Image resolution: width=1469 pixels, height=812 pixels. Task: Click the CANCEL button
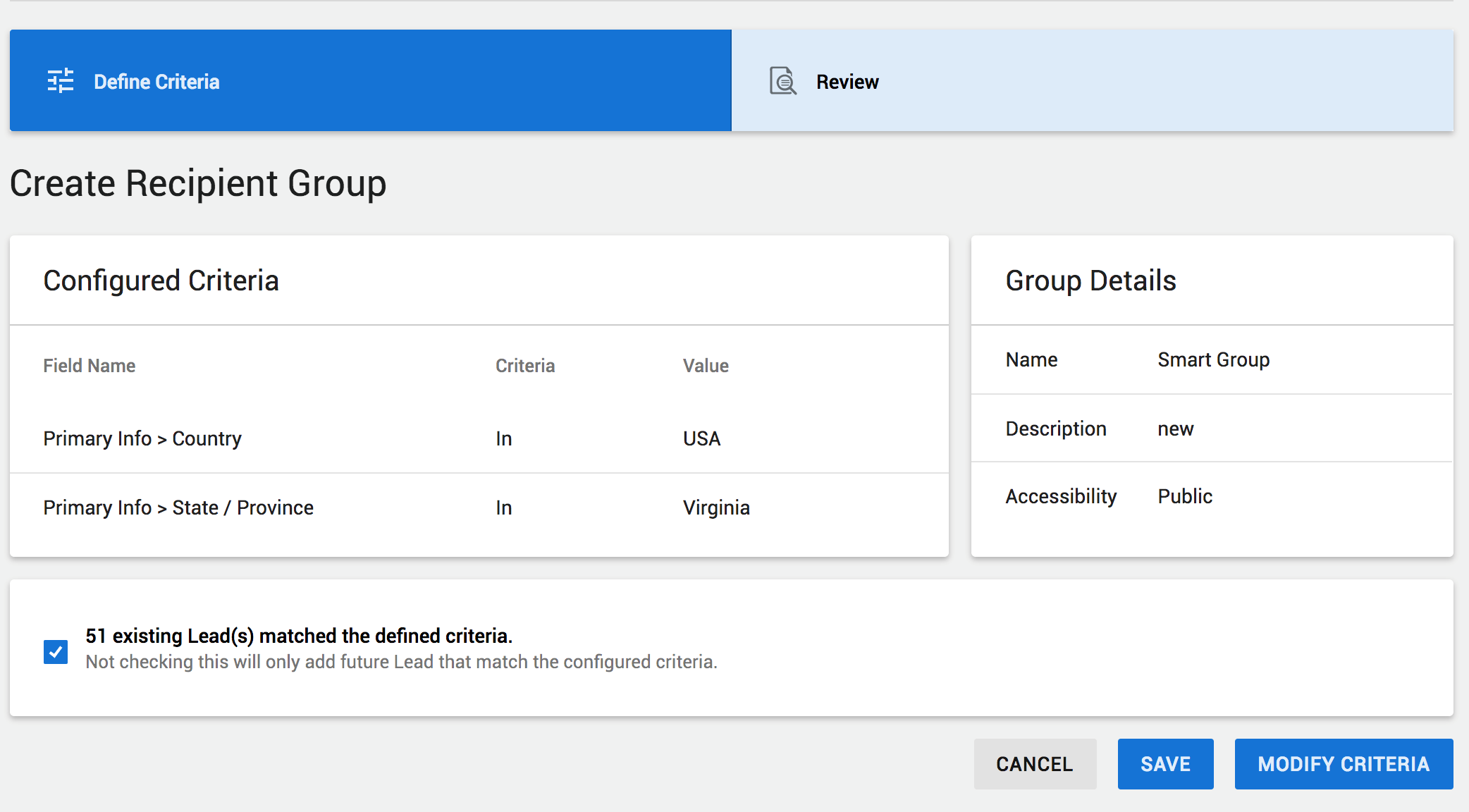(x=1035, y=764)
